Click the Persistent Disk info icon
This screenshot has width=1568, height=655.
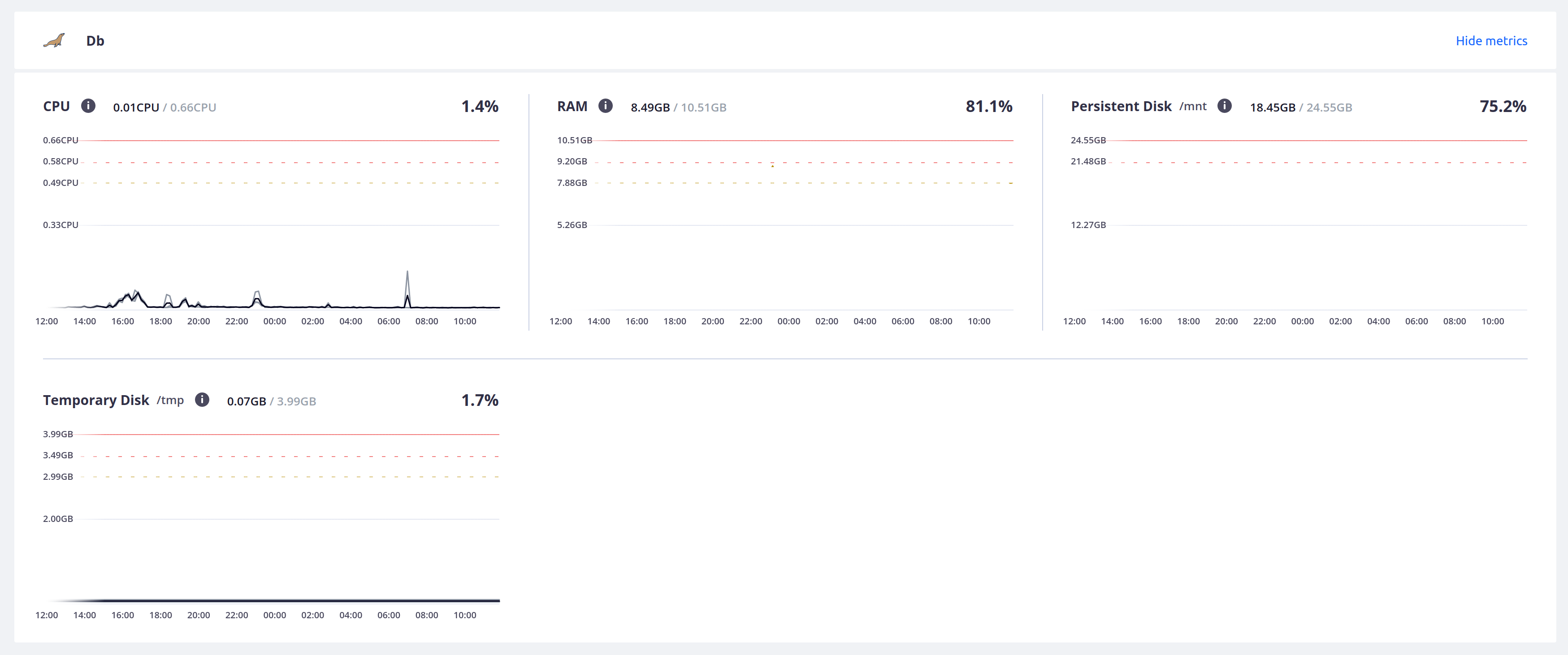pyautogui.click(x=1224, y=106)
